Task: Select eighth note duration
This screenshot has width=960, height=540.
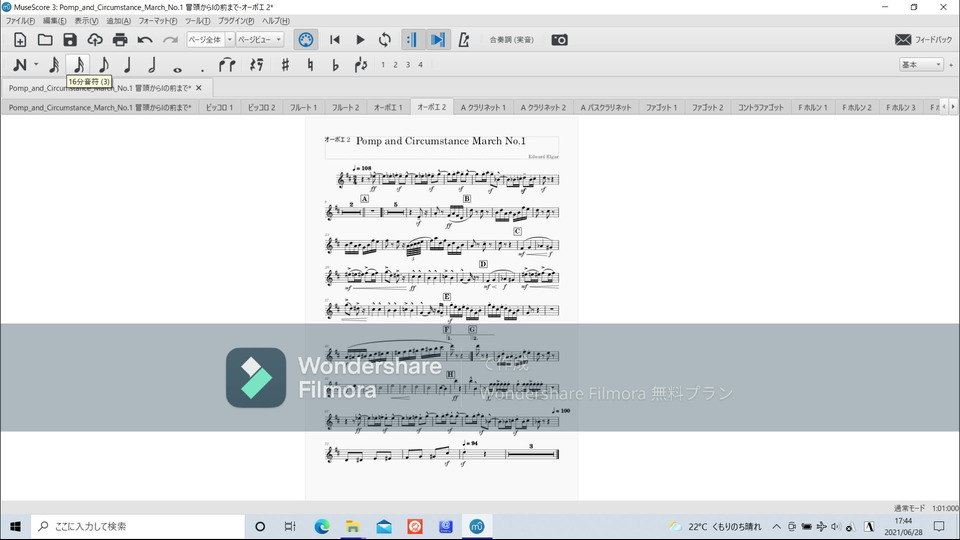Action: pos(103,65)
